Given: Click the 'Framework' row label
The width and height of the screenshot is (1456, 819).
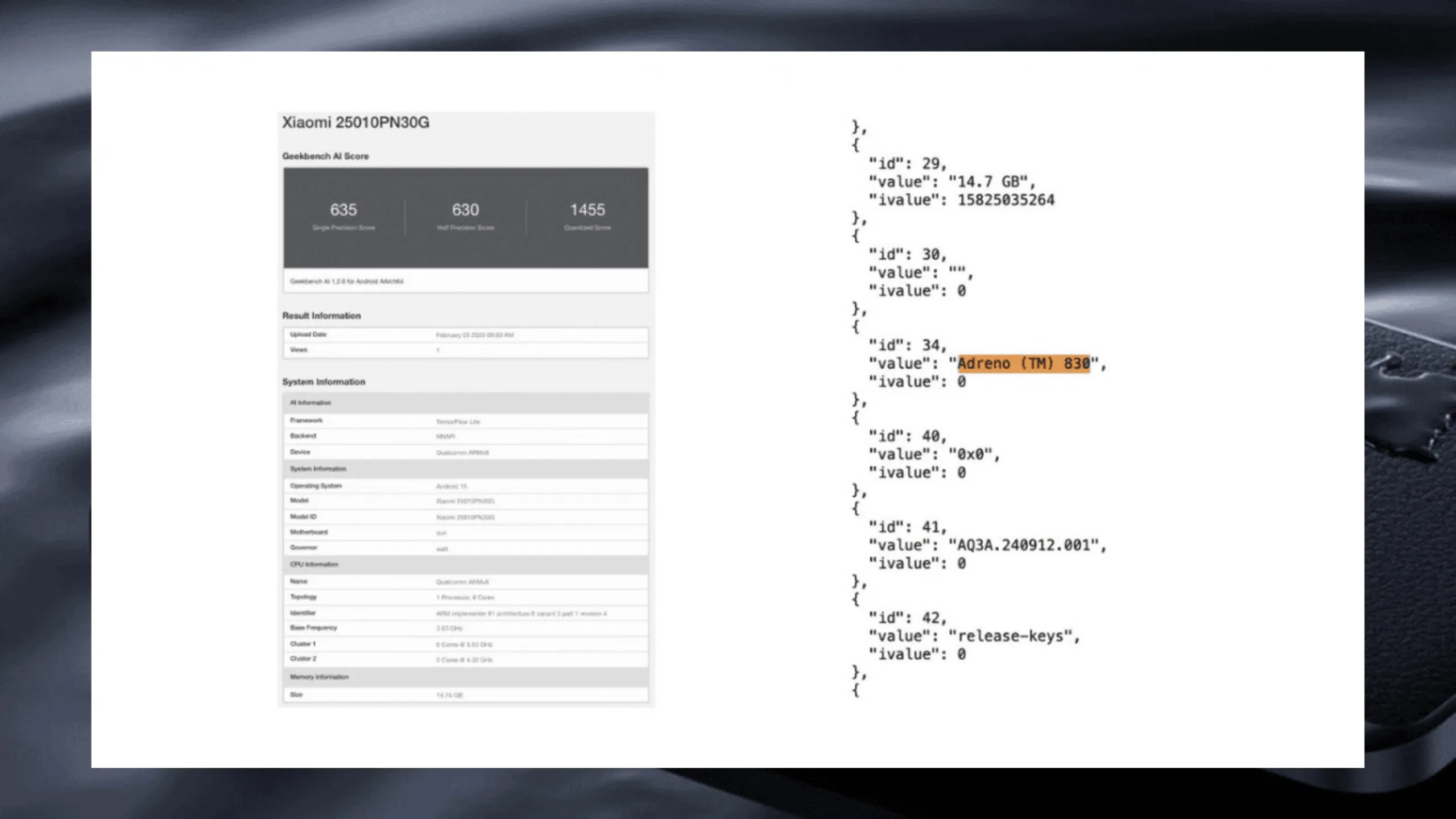Looking at the screenshot, I should tap(306, 420).
